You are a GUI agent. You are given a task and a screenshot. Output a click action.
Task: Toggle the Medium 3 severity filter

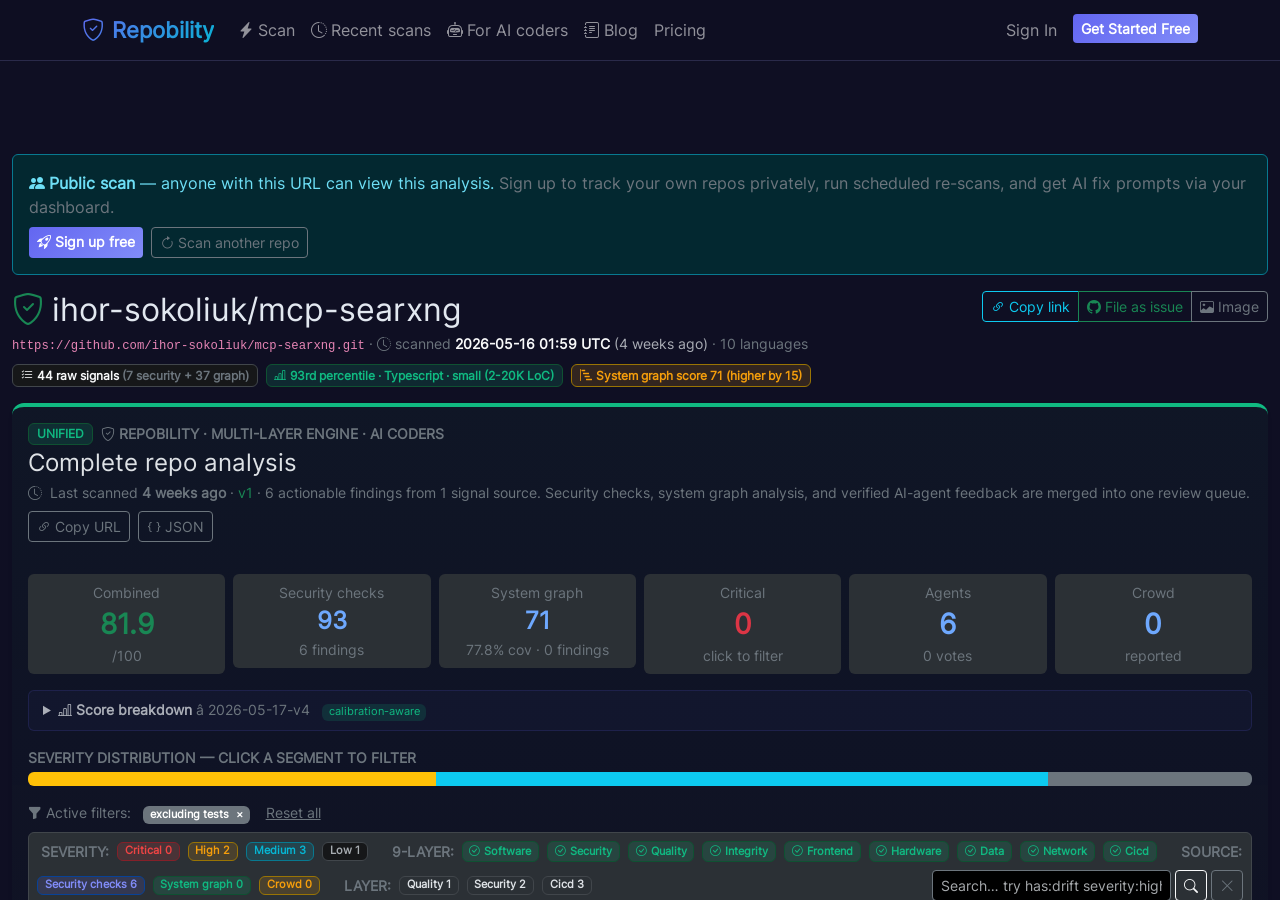click(280, 851)
